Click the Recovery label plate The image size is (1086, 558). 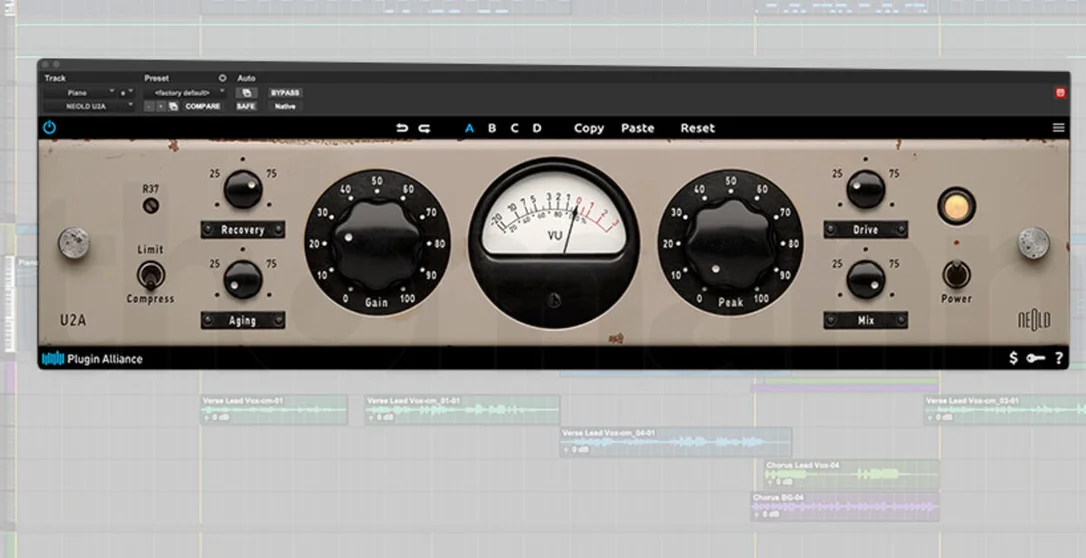point(242,230)
